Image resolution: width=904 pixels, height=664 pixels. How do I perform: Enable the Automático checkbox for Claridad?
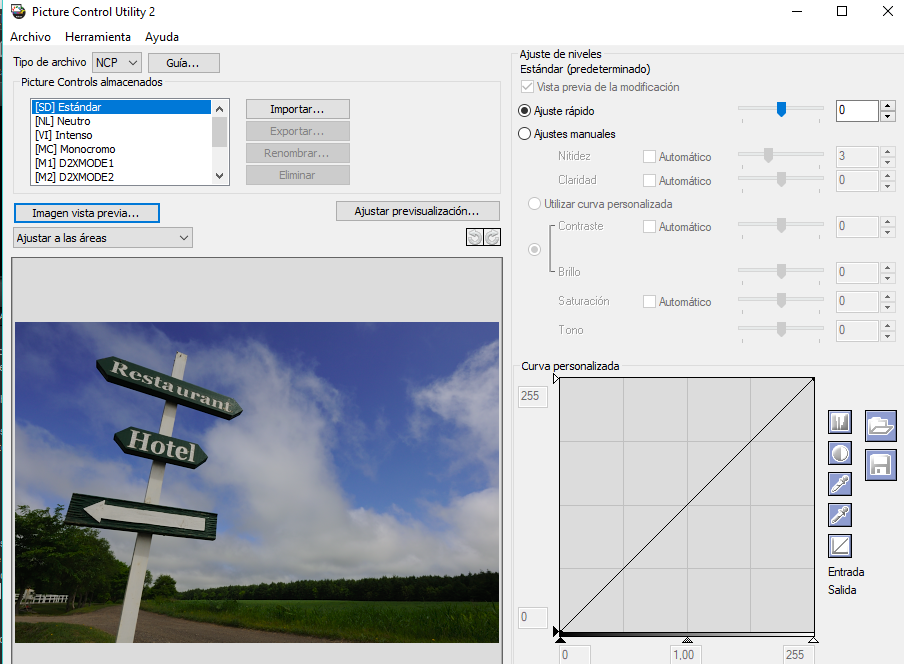tap(649, 180)
